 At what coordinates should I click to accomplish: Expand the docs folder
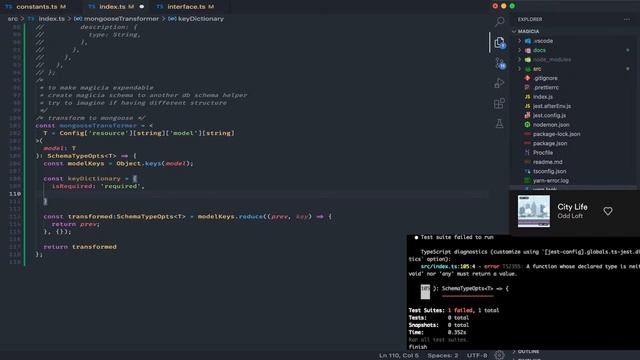pyautogui.click(x=539, y=50)
